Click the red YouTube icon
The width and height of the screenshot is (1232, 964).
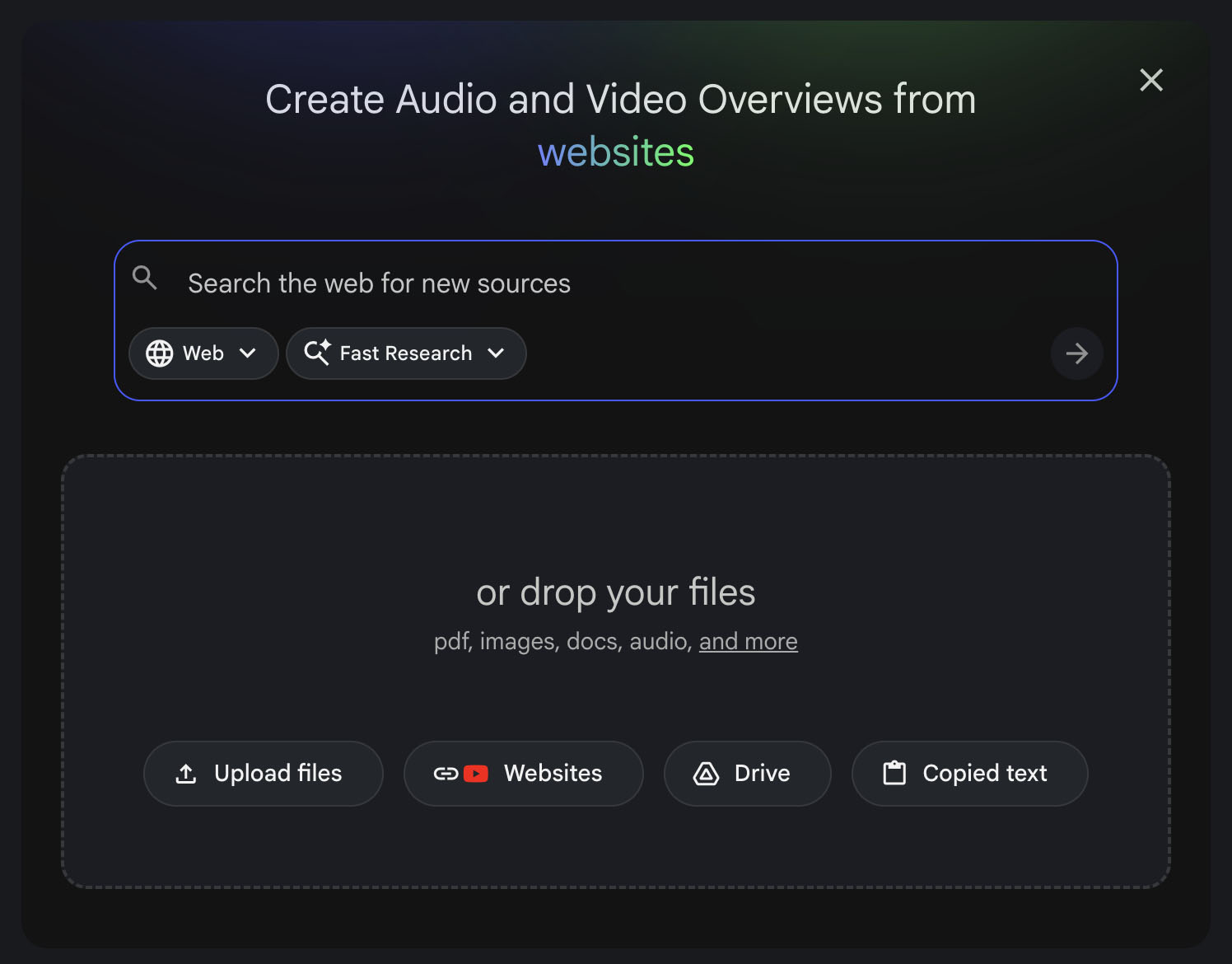[x=476, y=774]
